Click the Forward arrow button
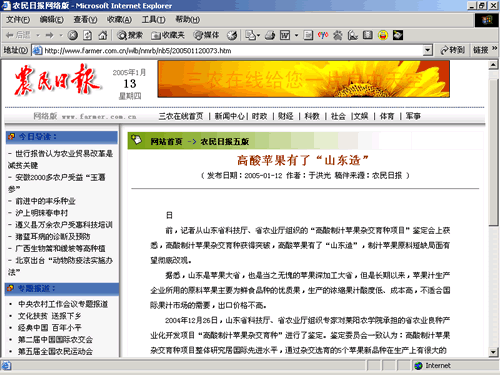This screenshot has height=375, width=500. pos(50,35)
